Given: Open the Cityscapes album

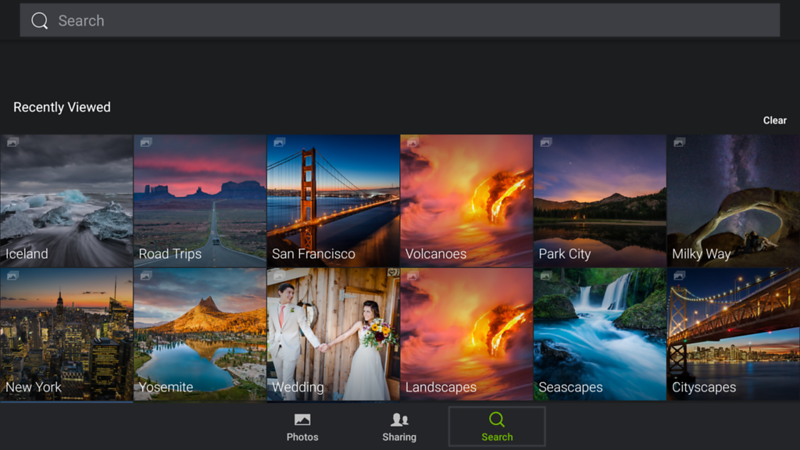Looking at the screenshot, I should [x=733, y=334].
